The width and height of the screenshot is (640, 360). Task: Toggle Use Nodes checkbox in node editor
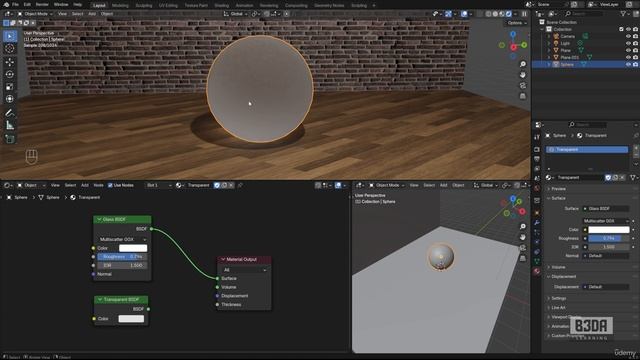(110, 185)
